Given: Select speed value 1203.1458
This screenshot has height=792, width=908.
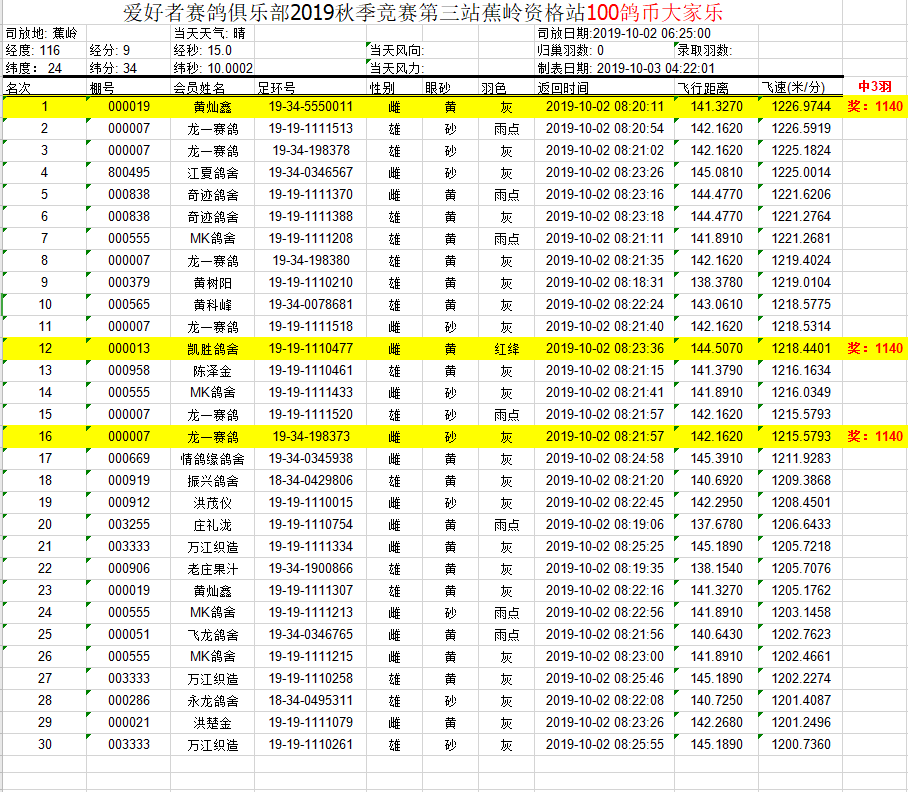Looking at the screenshot, I should click(801, 613).
